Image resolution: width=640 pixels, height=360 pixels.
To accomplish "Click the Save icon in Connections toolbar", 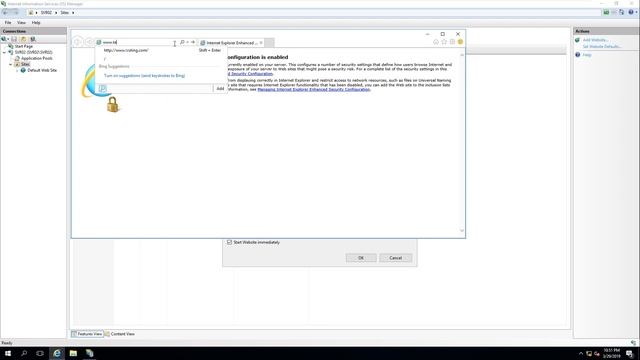I will click(14, 39).
